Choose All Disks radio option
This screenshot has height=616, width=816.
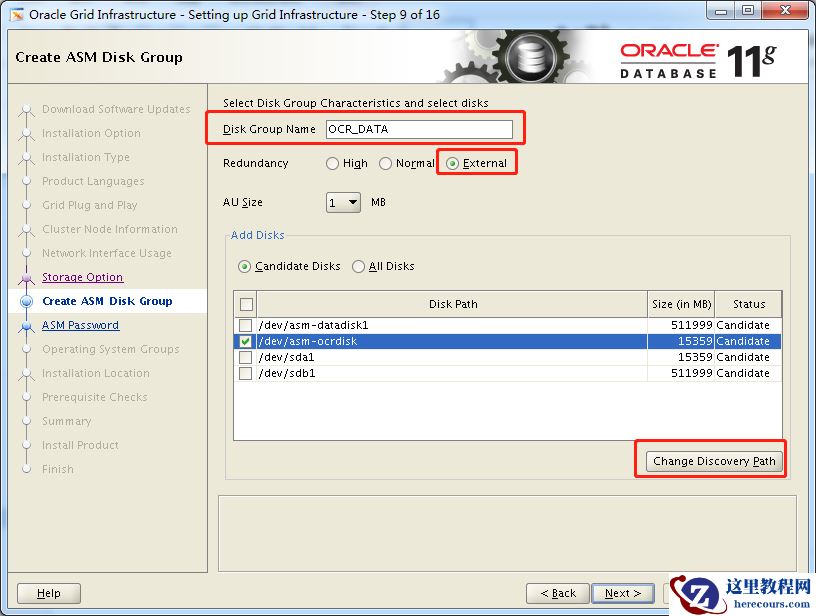[x=358, y=266]
